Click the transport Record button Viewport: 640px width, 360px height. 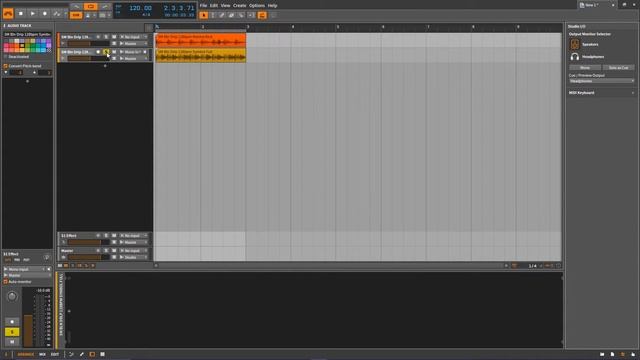point(45,13)
